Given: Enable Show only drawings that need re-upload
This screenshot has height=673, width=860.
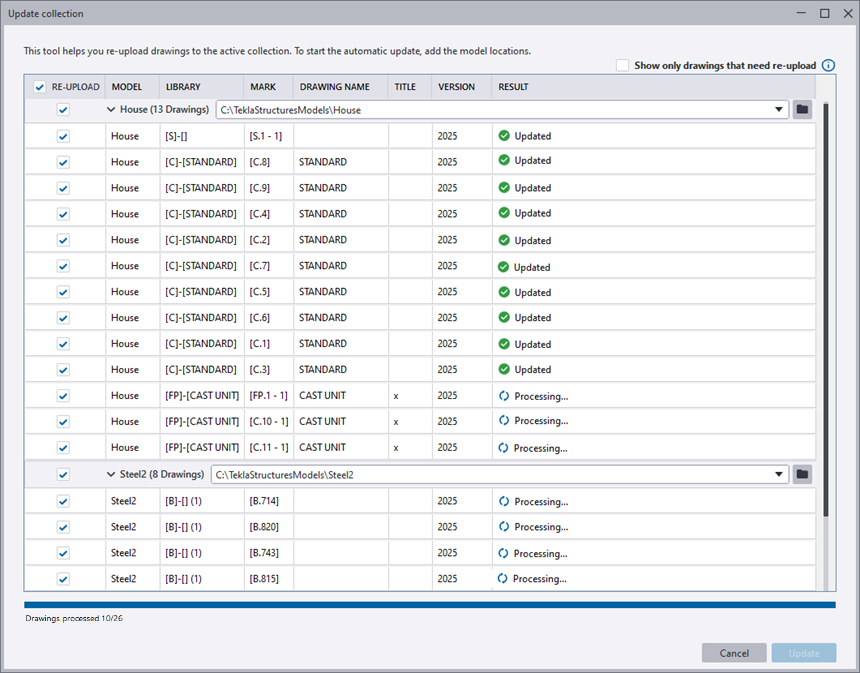Looking at the screenshot, I should 623,66.
